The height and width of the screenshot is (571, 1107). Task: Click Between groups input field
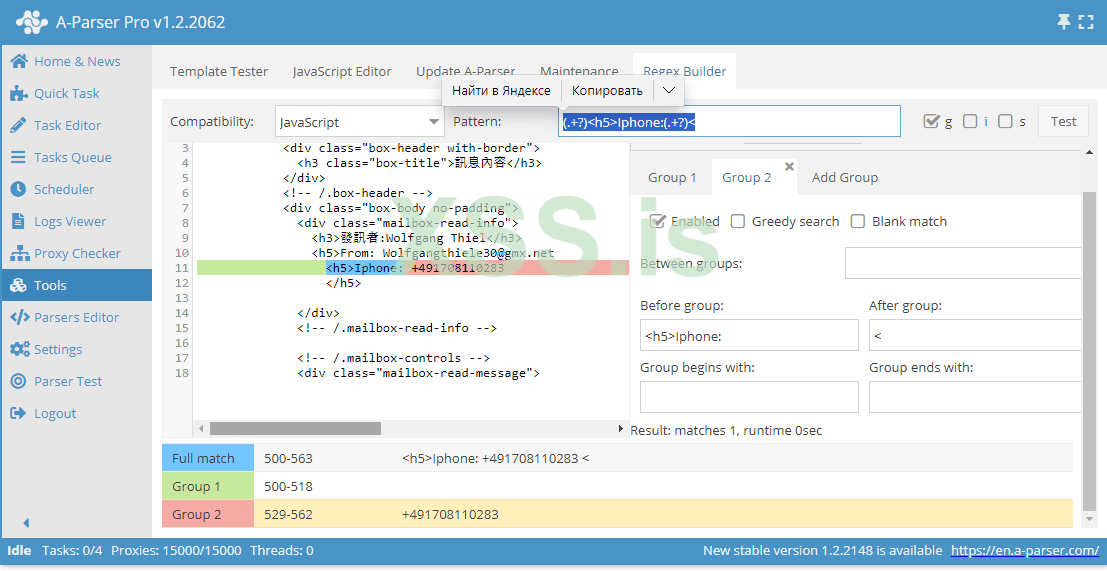tap(963, 263)
